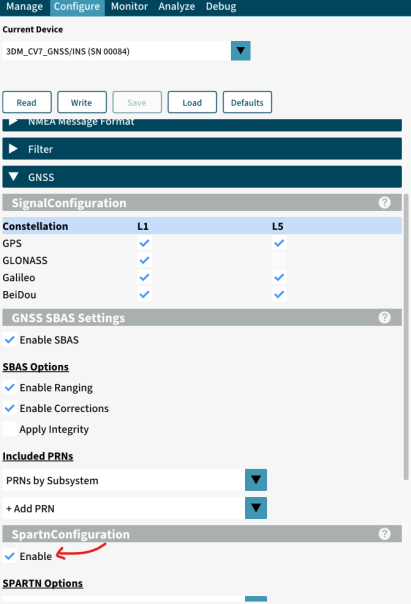Click the Read button
The height and width of the screenshot is (604, 411).
click(27, 102)
